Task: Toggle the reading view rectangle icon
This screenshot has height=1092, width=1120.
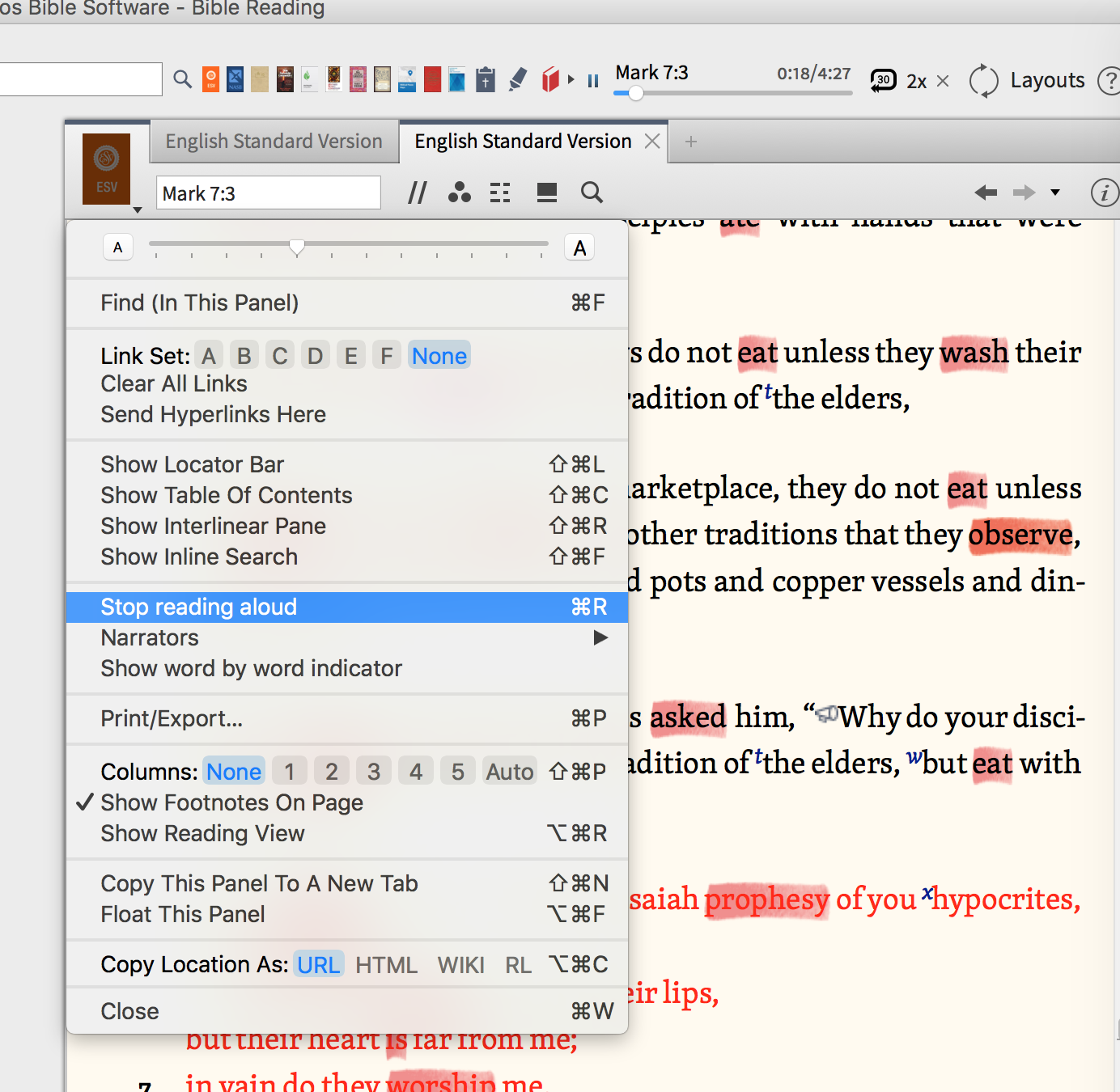Action: coord(547,193)
